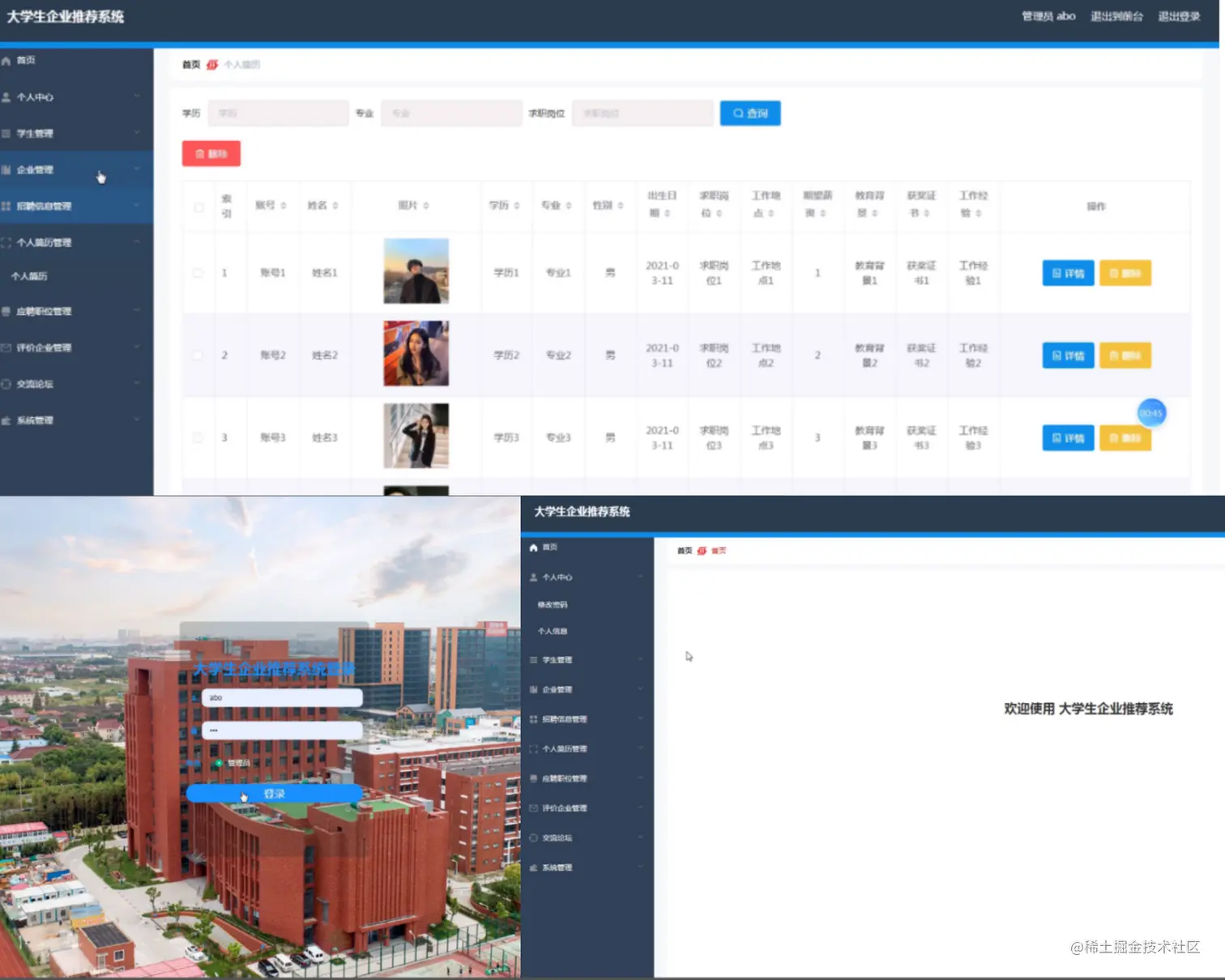Collapse 个人中心 chevron in bottom-right panel
The height and width of the screenshot is (980, 1225).
coord(640,577)
